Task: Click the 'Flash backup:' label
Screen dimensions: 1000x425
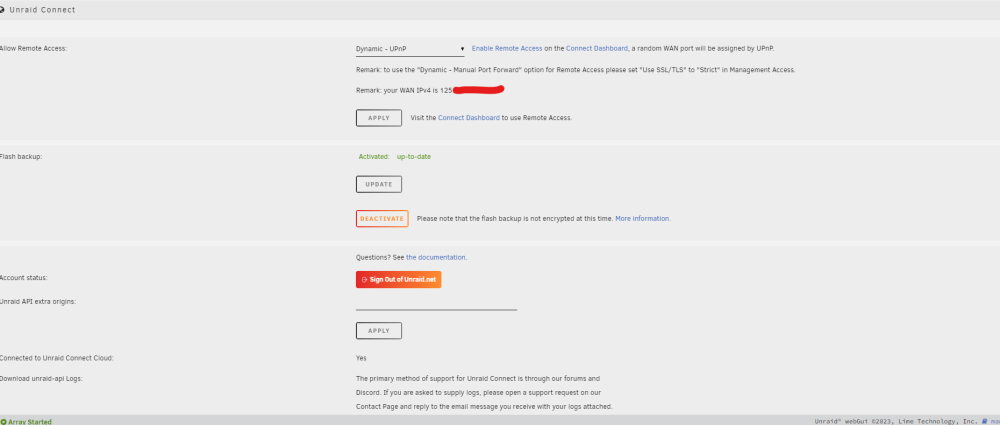Action: pyautogui.click(x=21, y=156)
